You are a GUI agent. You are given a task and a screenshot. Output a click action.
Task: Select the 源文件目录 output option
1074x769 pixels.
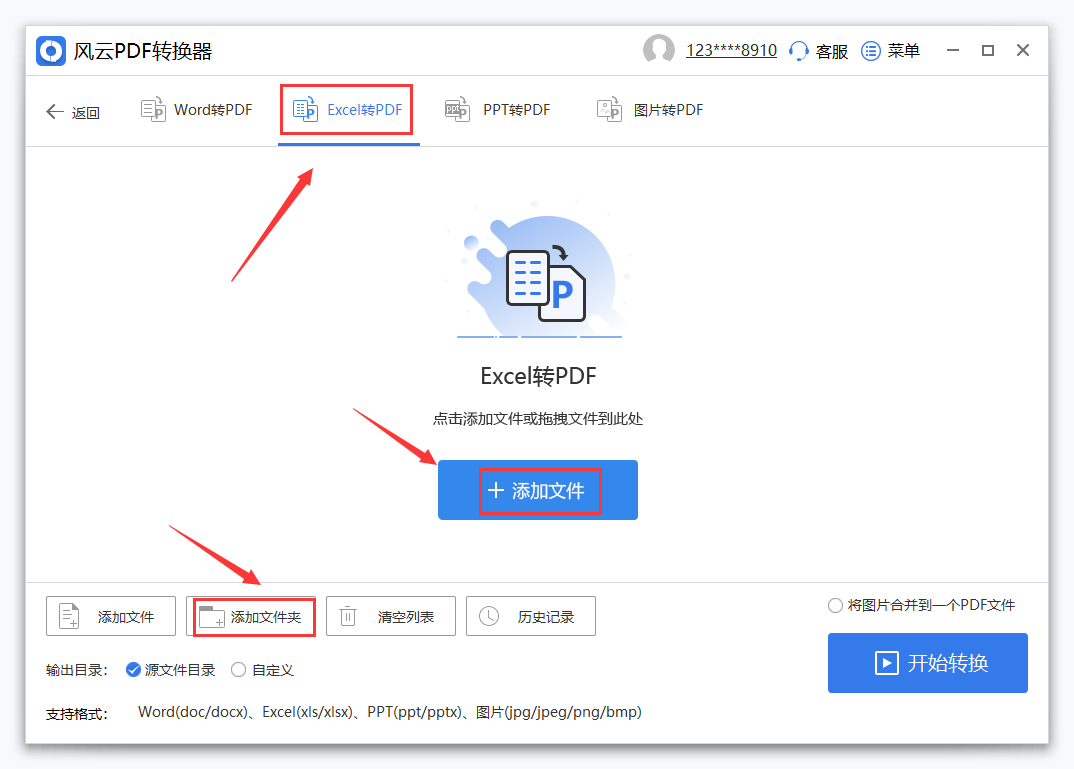pos(134,670)
